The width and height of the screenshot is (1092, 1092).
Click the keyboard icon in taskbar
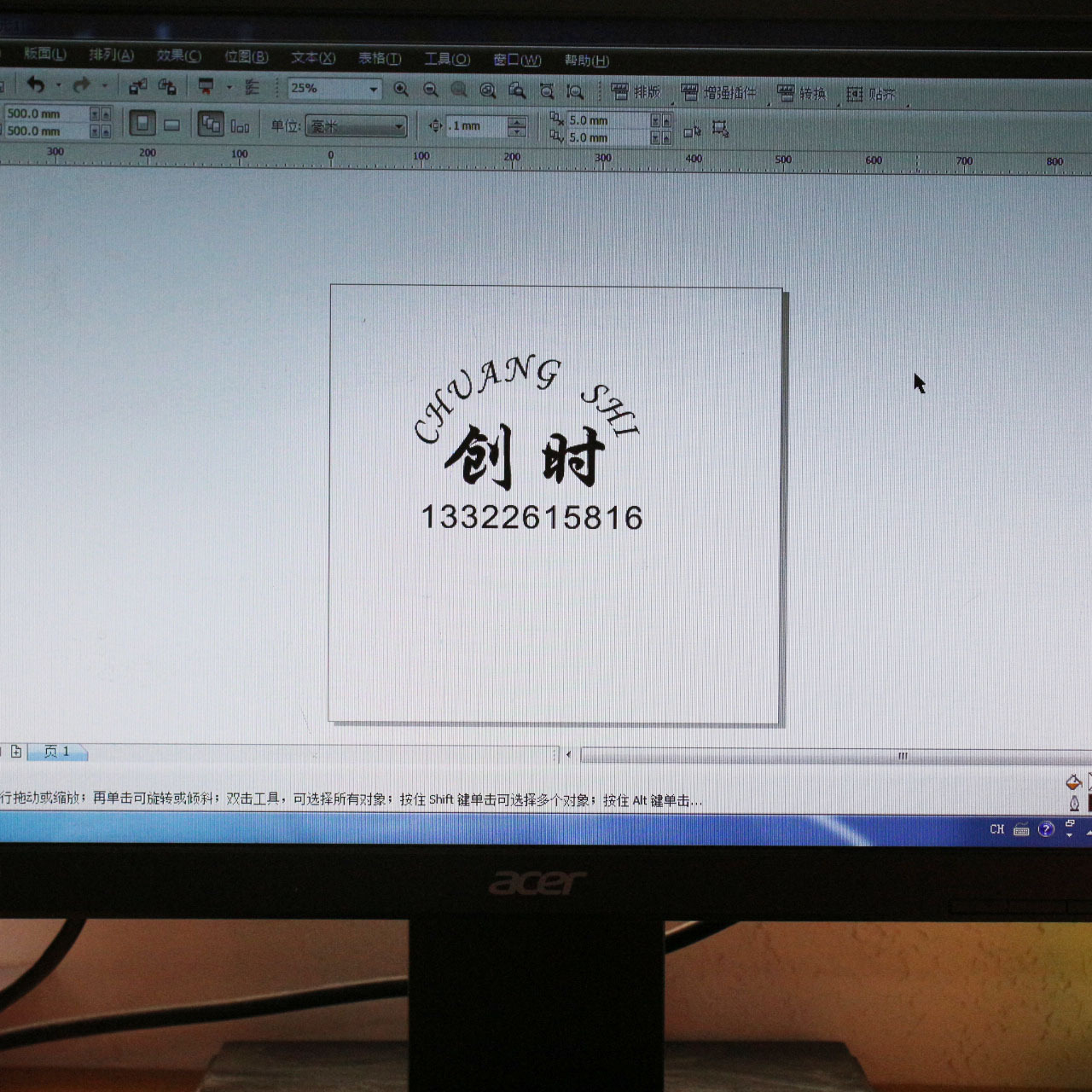pyautogui.click(x=1021, y=830)
